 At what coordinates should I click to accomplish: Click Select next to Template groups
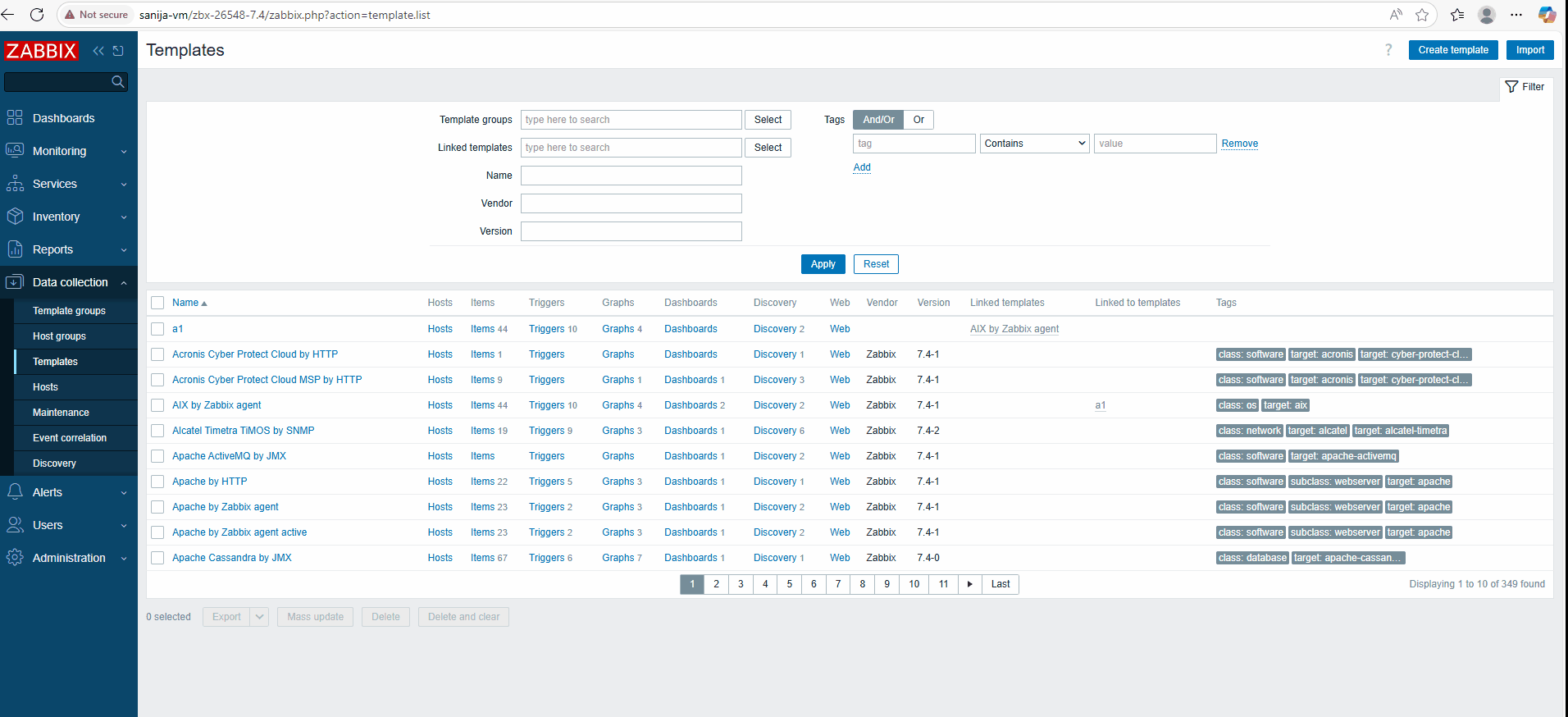pyautogui.click(x=768, y=120)
